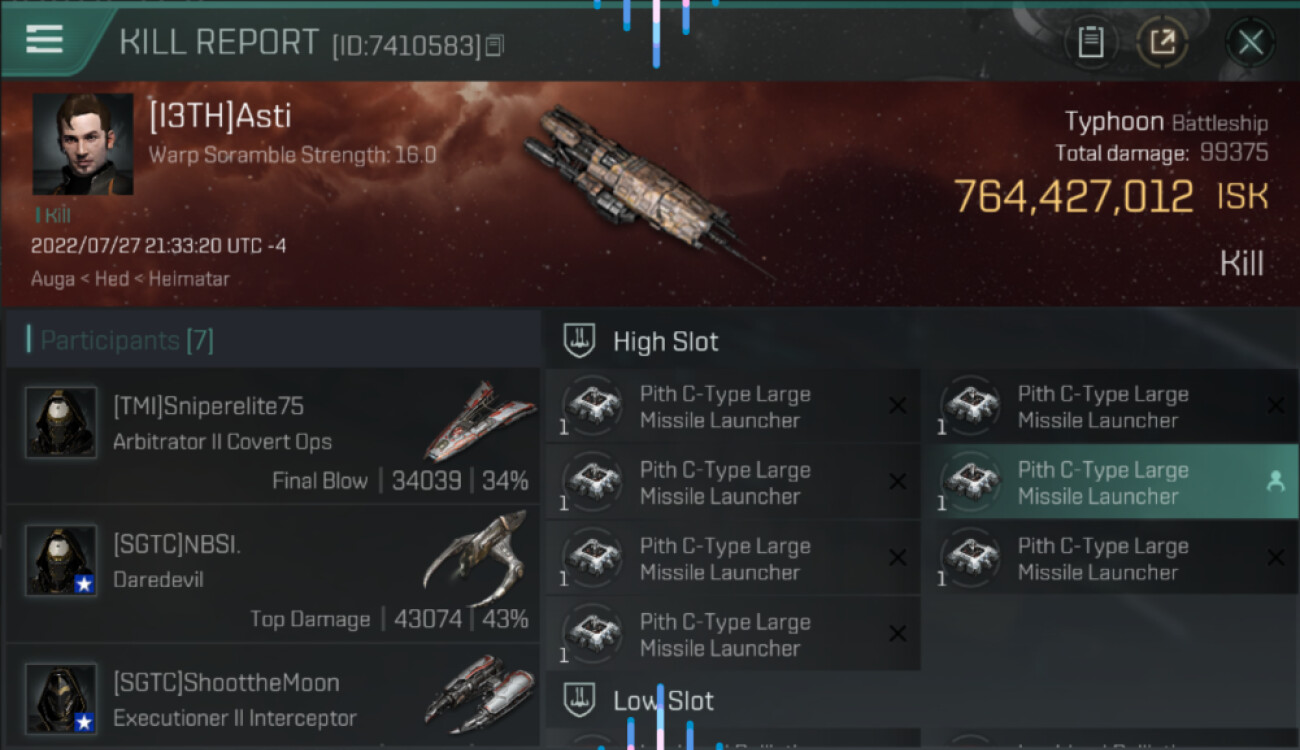Click the Low Slot section icon
Screen dimensions: 1300x750
pos(580,701)
